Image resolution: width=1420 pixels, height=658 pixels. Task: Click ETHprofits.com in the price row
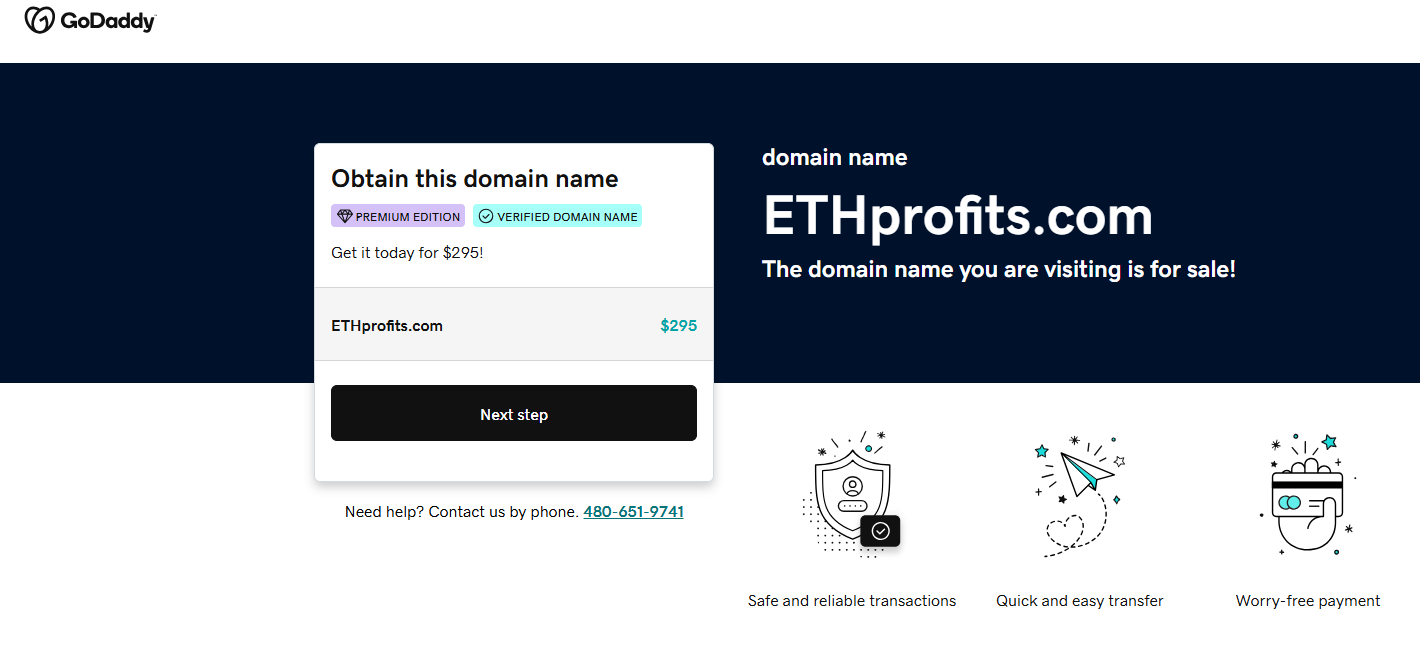tap(387, 325)
